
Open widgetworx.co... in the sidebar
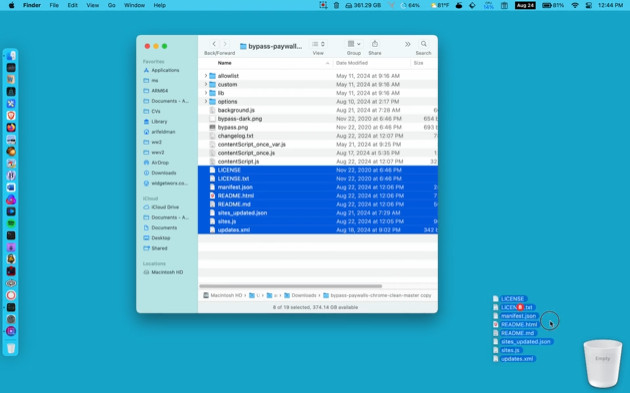coord(166,183)
